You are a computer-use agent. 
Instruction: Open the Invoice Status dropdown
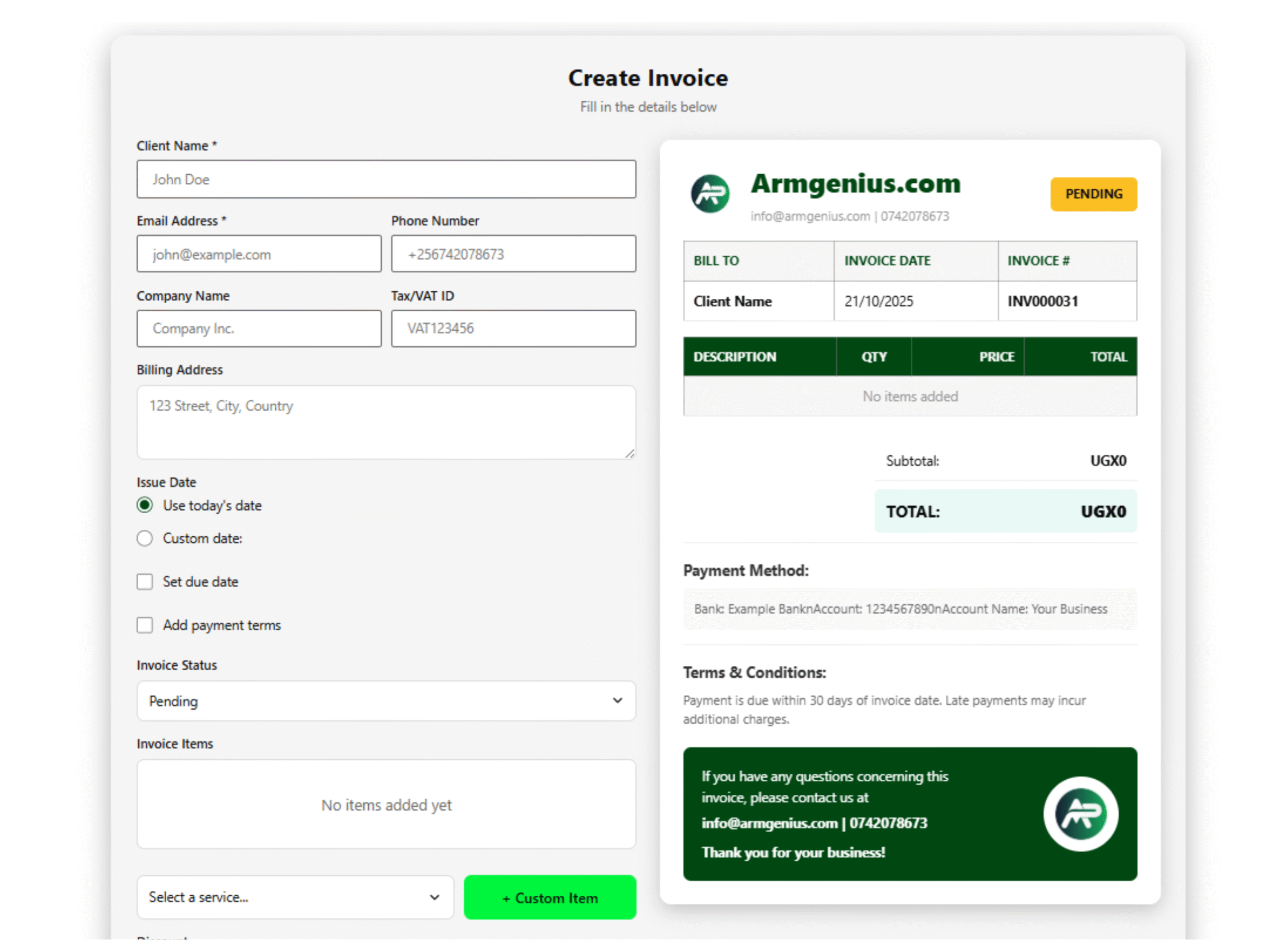point(386,701)
